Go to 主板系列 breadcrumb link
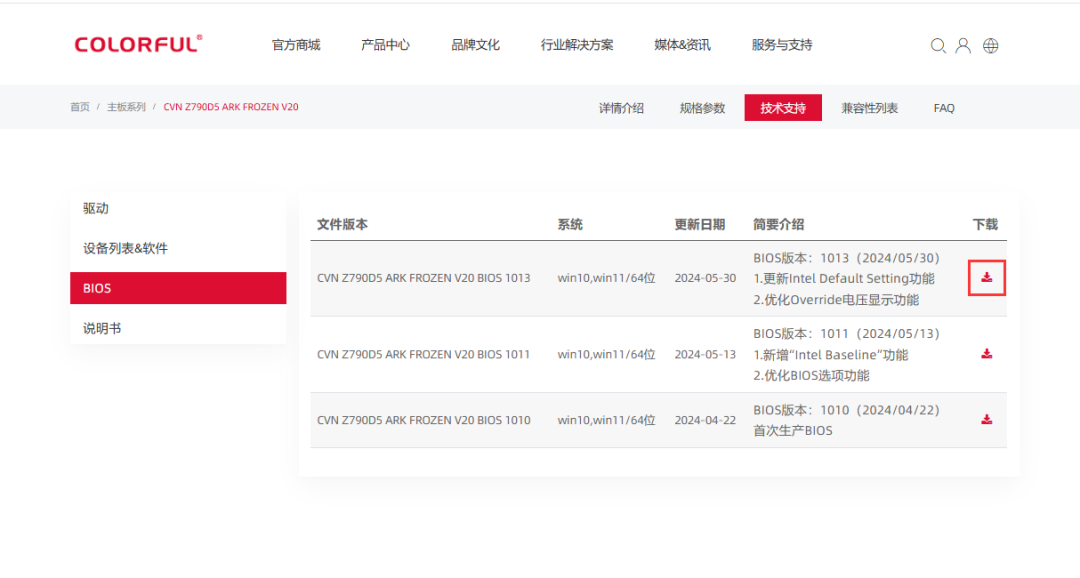The width and height of the screenshot is (1080, 578). click(x=126, y=107)
